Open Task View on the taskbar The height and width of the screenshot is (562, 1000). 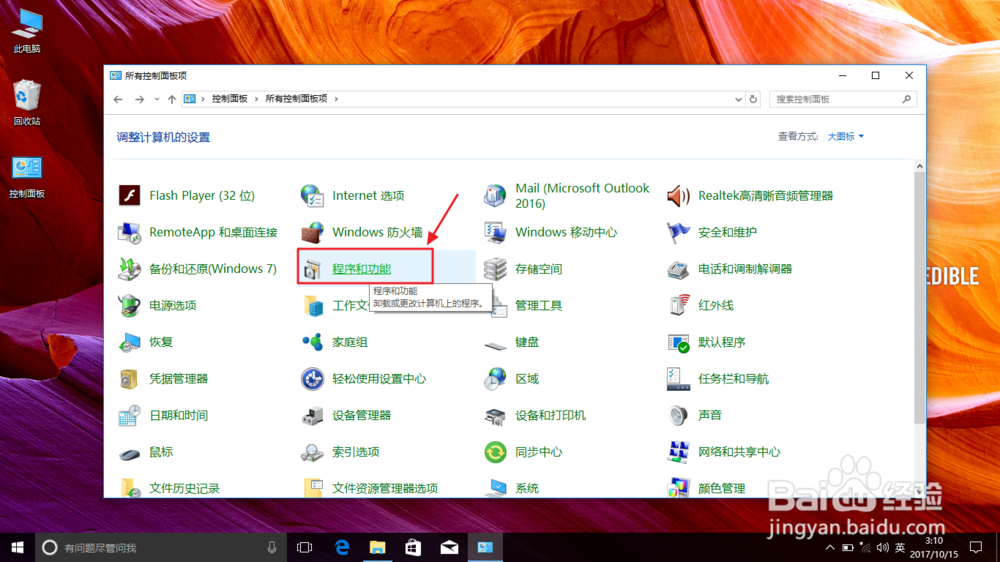tap(304, 547)
